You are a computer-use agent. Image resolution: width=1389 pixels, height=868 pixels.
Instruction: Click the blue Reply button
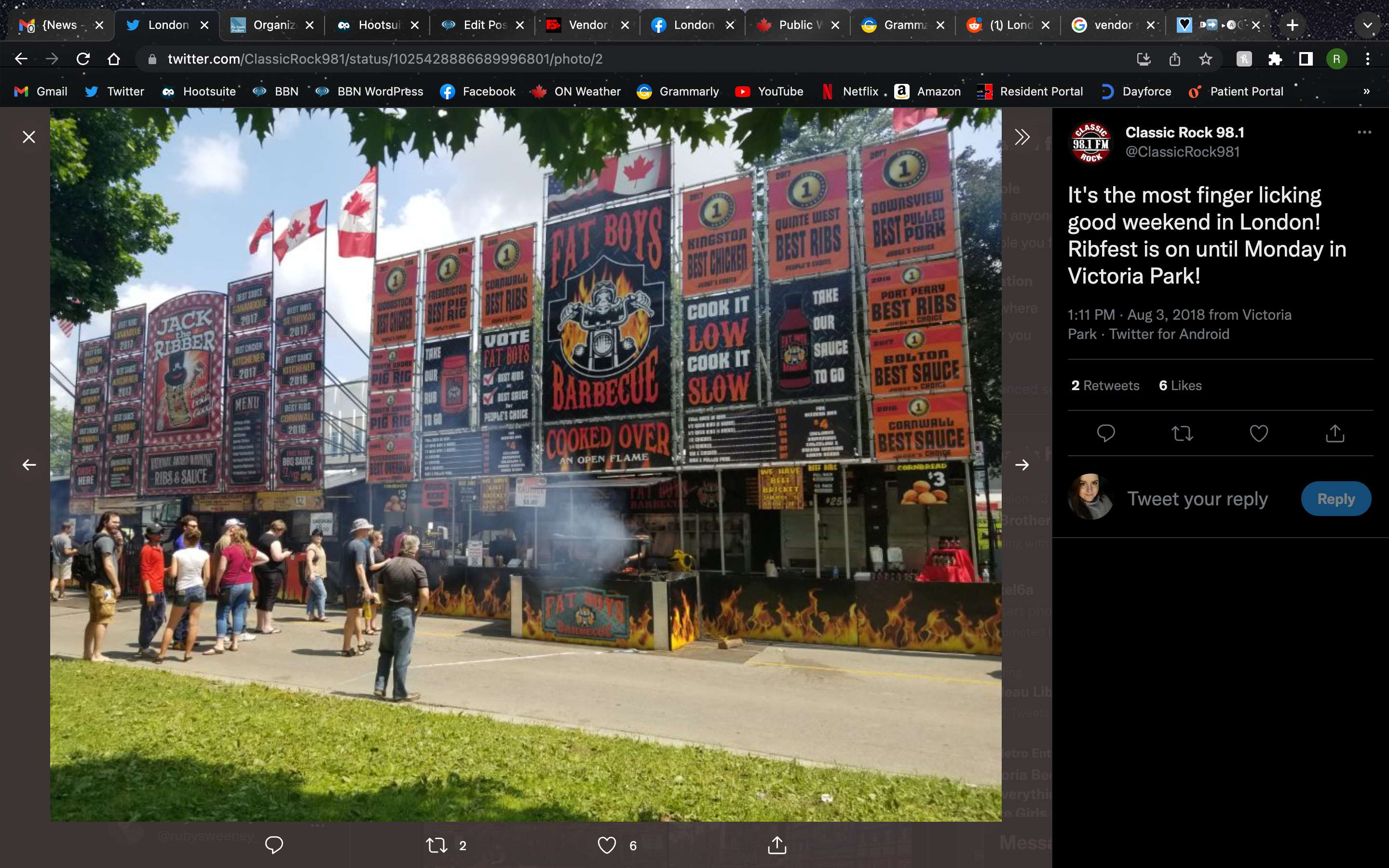1335,498
